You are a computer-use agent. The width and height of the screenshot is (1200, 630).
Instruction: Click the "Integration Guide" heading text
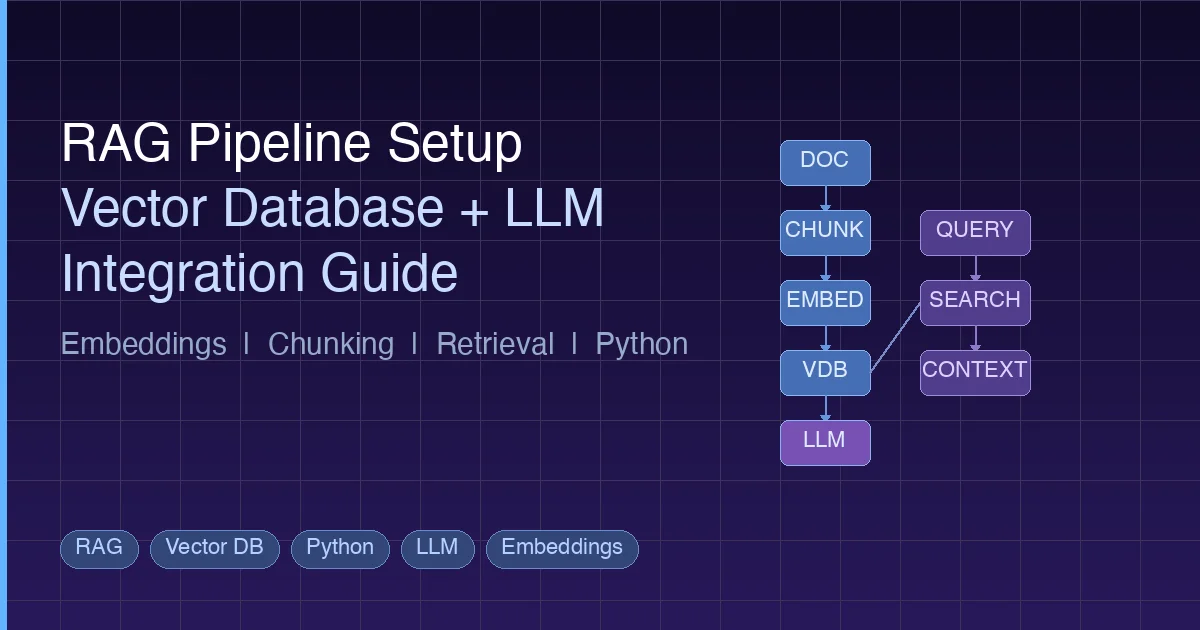[259, 273]
